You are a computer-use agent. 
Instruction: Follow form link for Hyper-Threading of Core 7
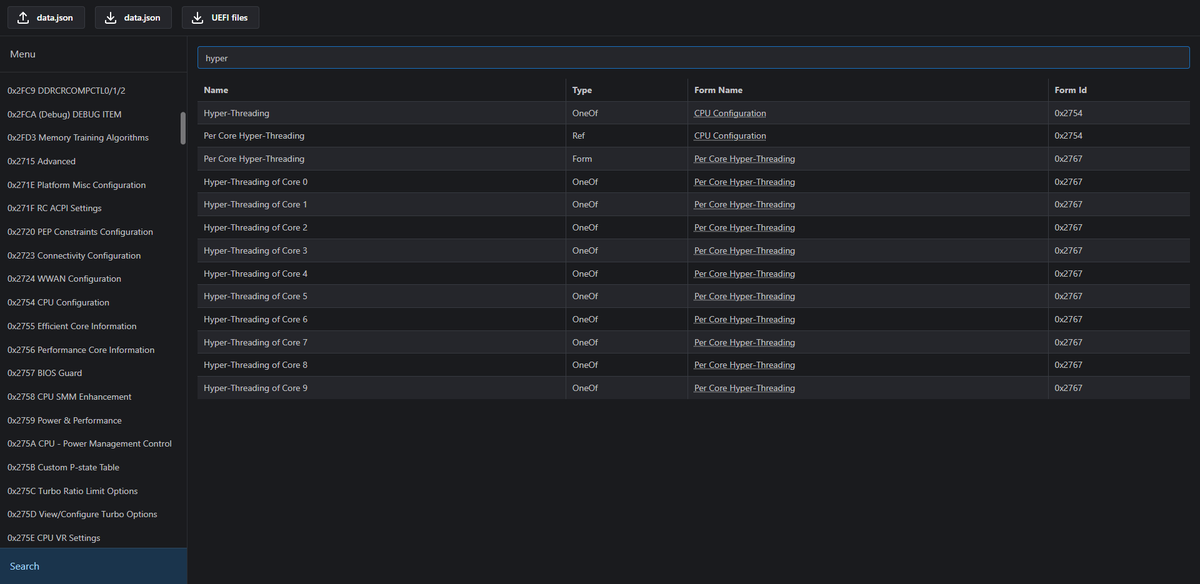(x=745, y=343)
